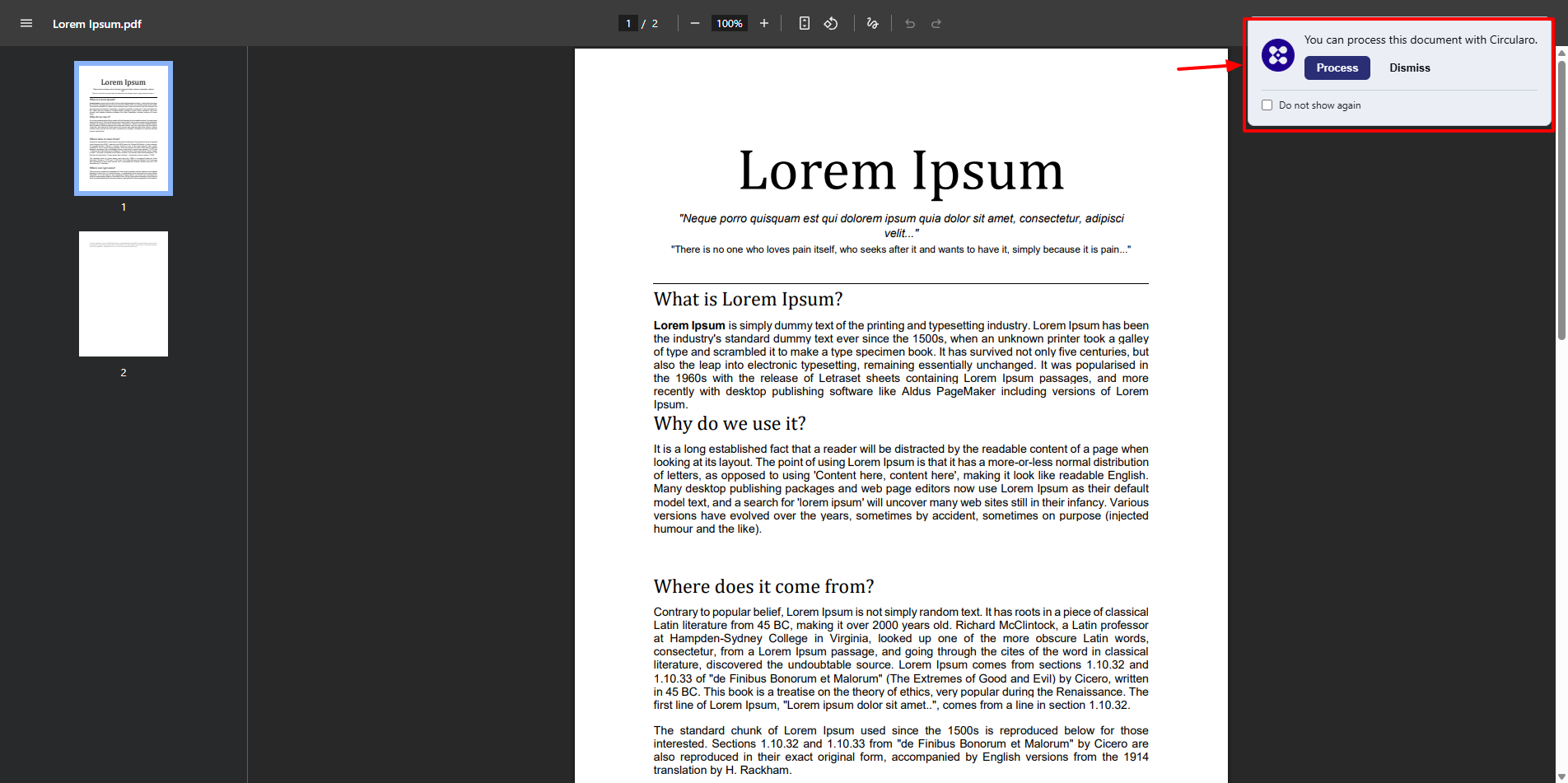1568x783 pixels.
Task: Click the zoom out minus icon
Action: (695, 23)
